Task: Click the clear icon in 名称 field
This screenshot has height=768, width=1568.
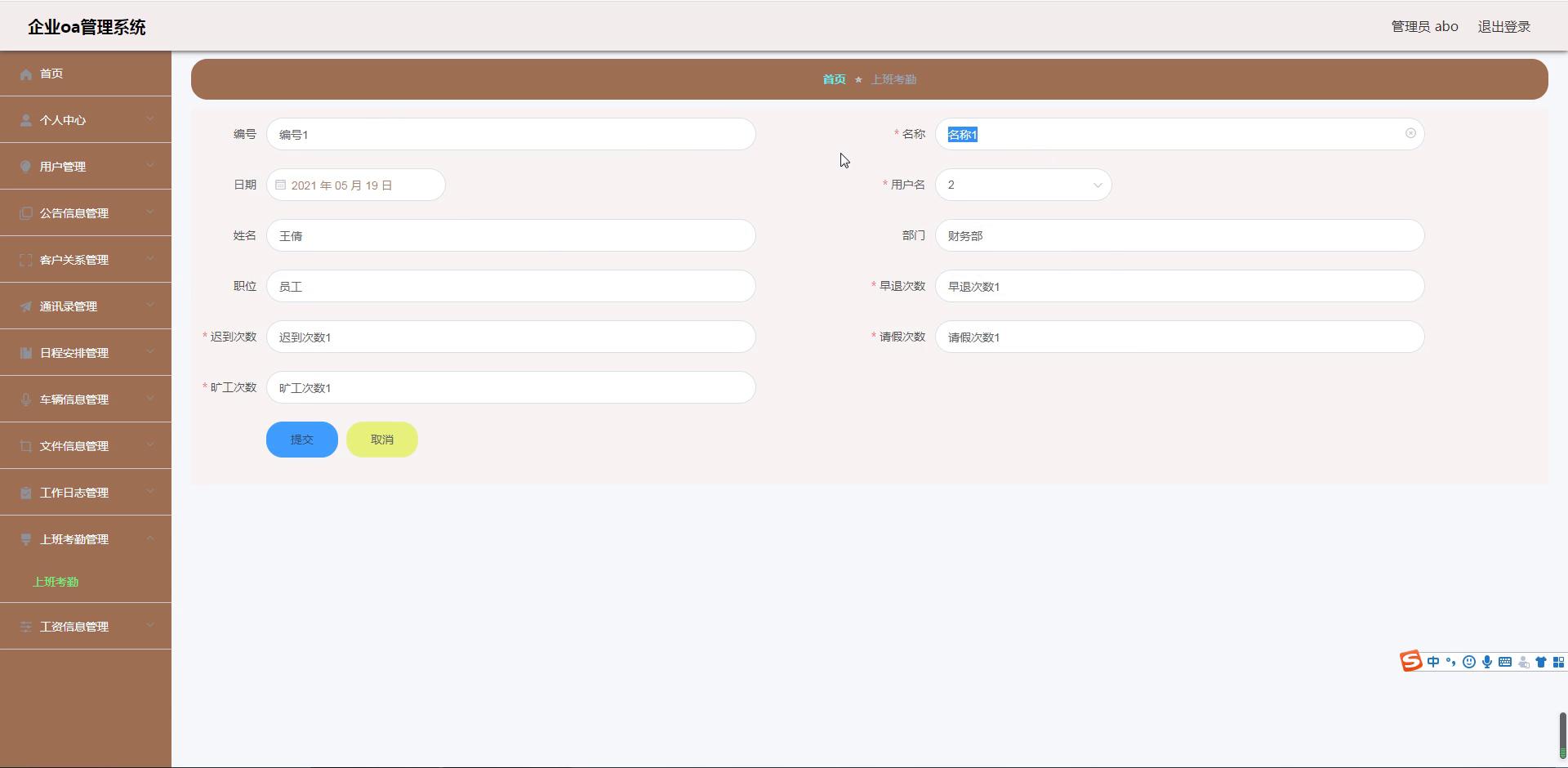Action: pyautogui.click(x=1410, y=133)
